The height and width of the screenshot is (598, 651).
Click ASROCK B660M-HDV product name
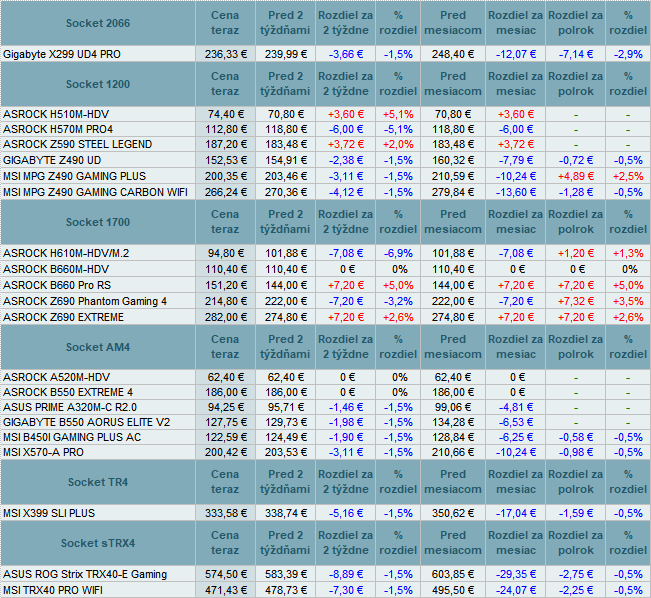(56, 270)
